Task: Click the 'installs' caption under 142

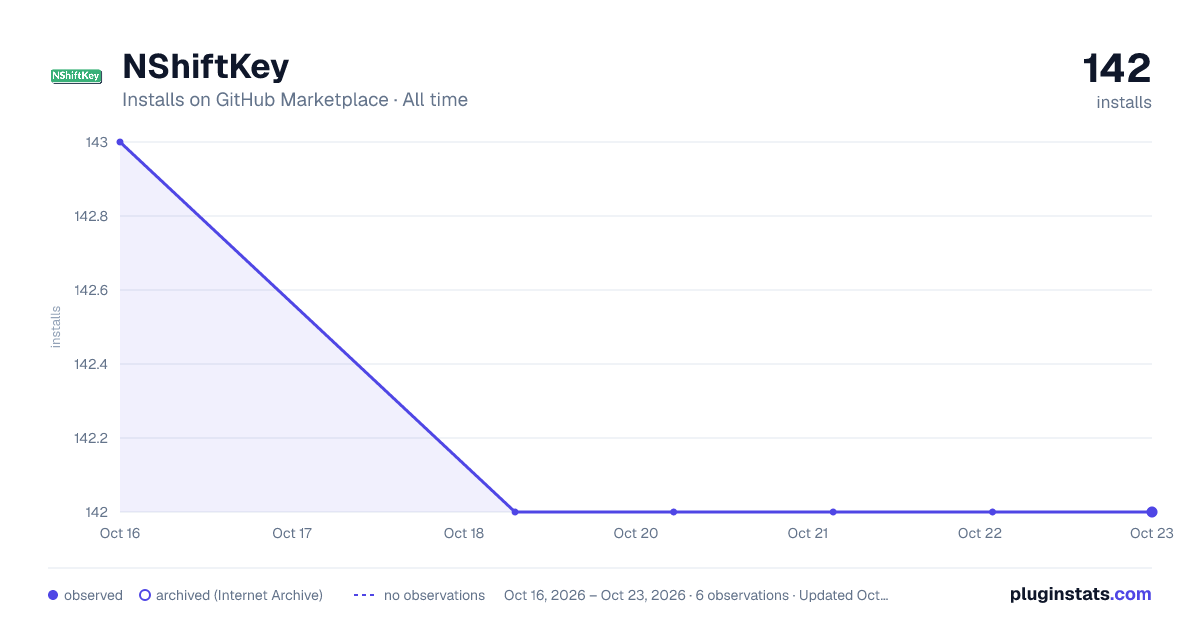Action: [1124, 102]
